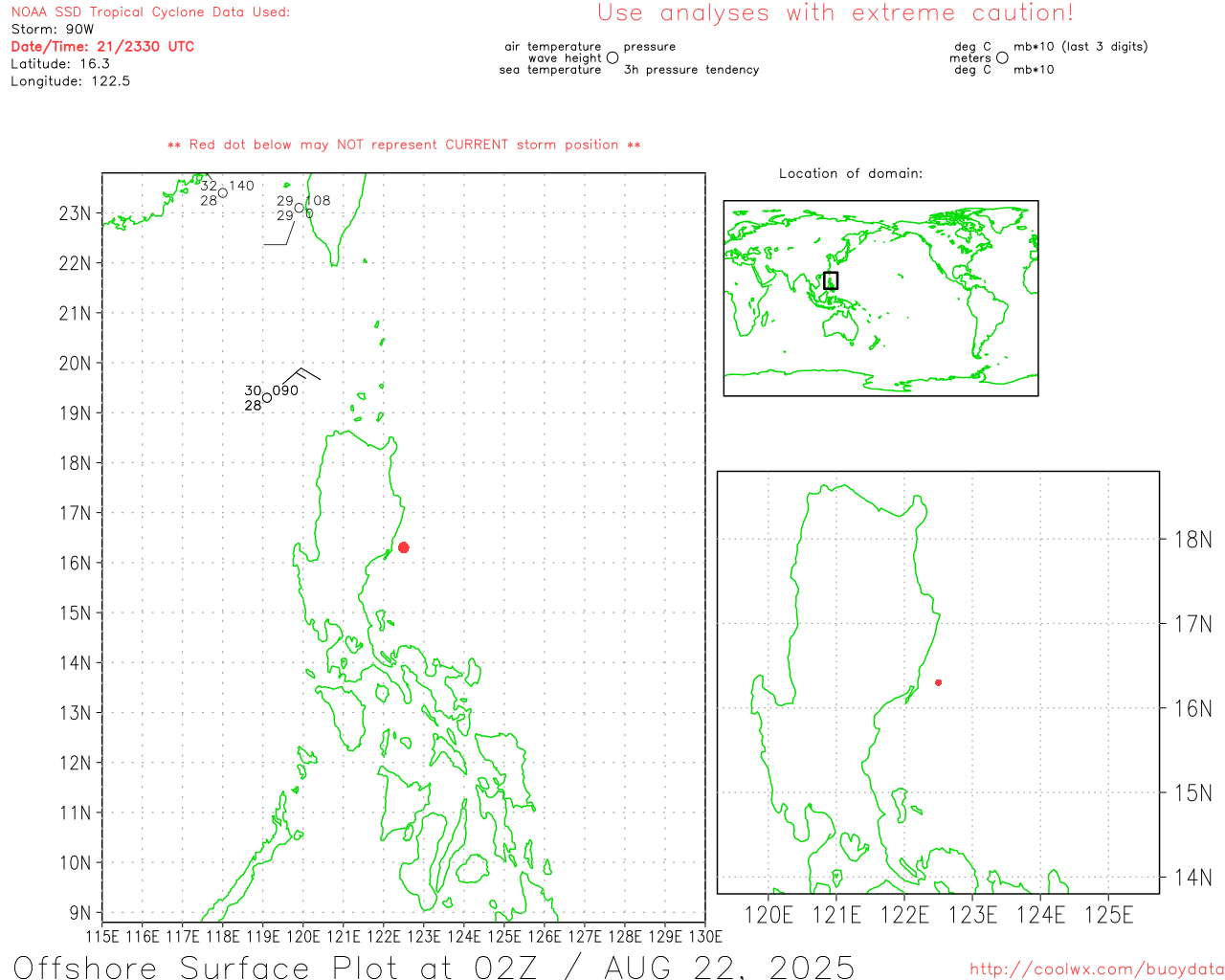This screenshot has height=980, width=1225.
Task: Click the 'wave height' legend label
Action: (x=565, y=58)
